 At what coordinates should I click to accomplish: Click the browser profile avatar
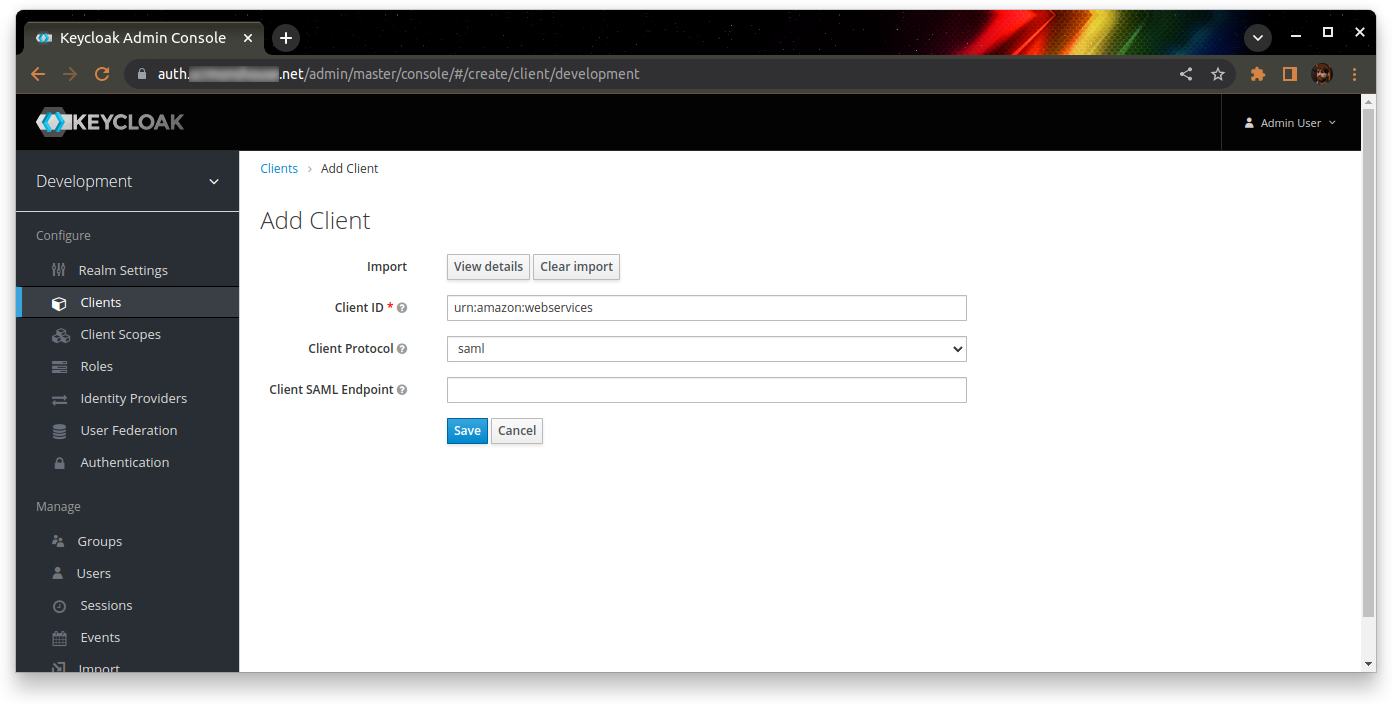click(x=1322, y=74)
